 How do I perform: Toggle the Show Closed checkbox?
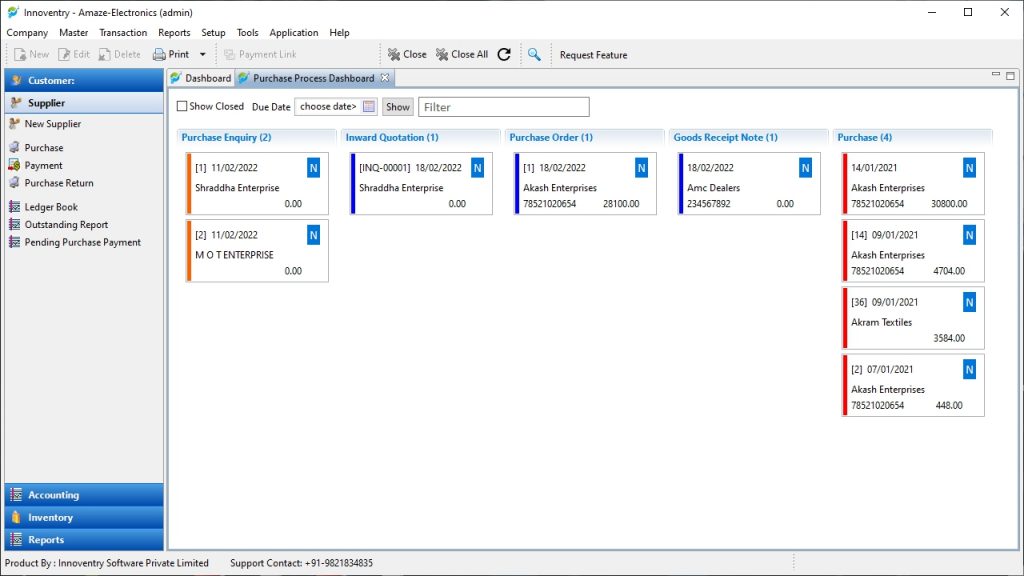point(182,106)
